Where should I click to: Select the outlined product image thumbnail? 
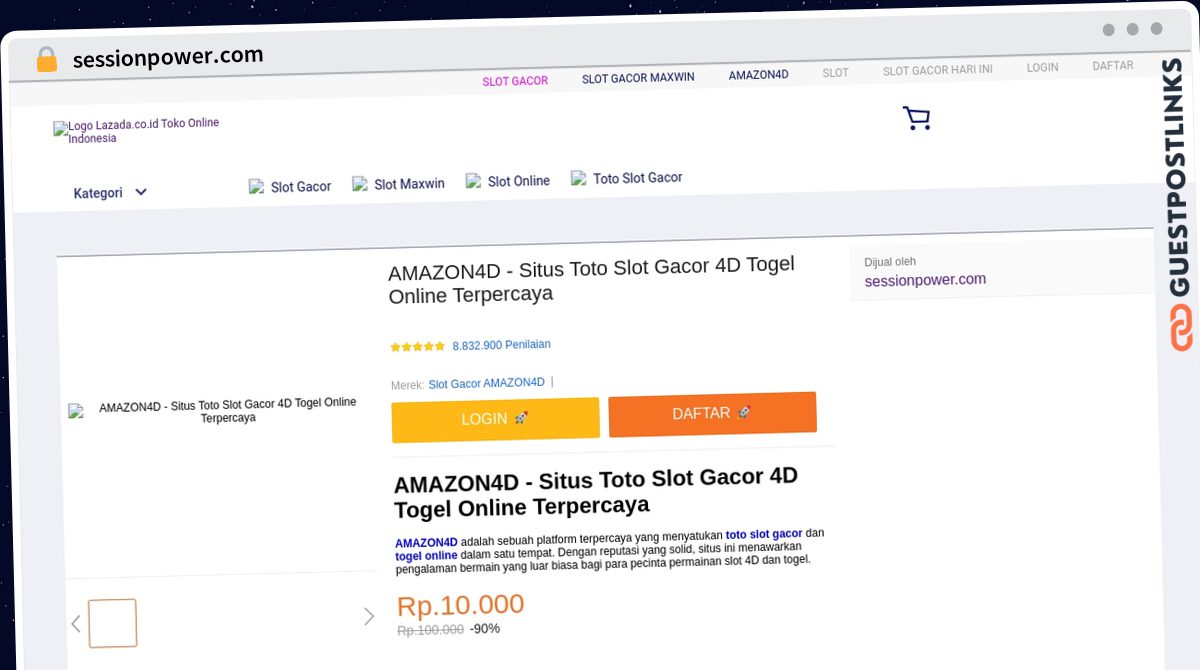pos(112,623)
